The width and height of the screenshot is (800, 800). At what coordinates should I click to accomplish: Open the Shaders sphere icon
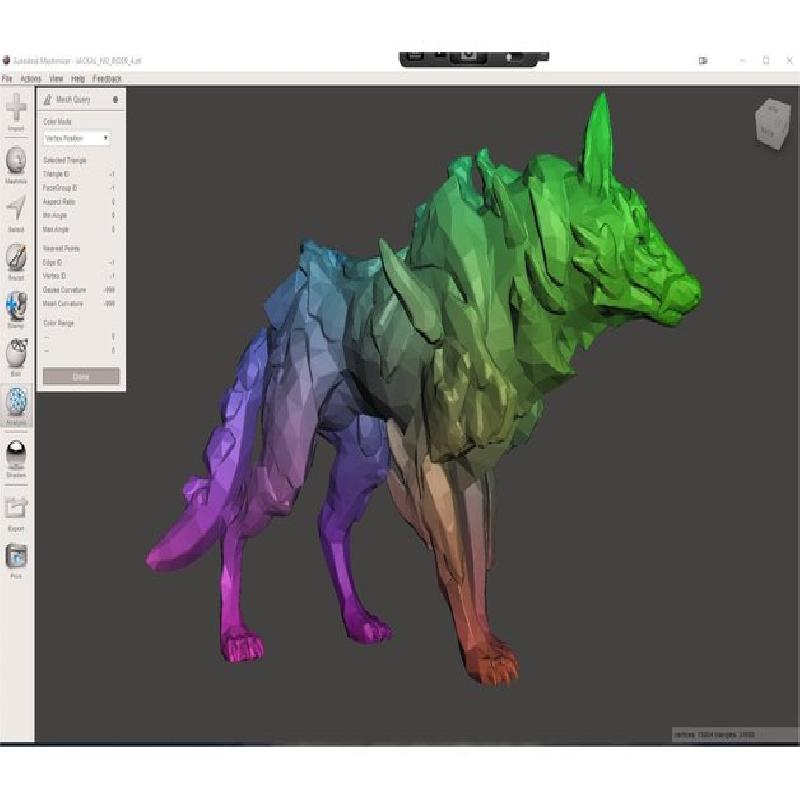tap(17, 455)
